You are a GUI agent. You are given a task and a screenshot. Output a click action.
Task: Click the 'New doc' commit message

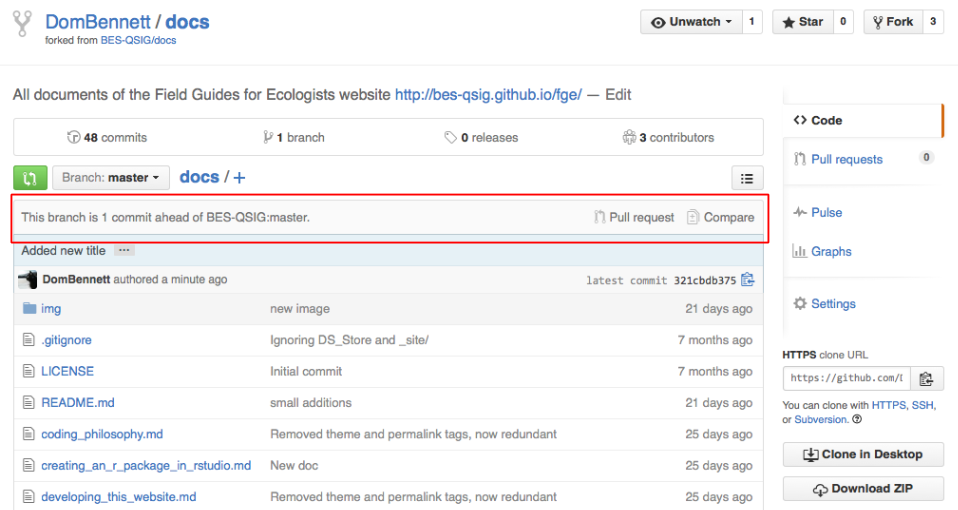[294, 465]
